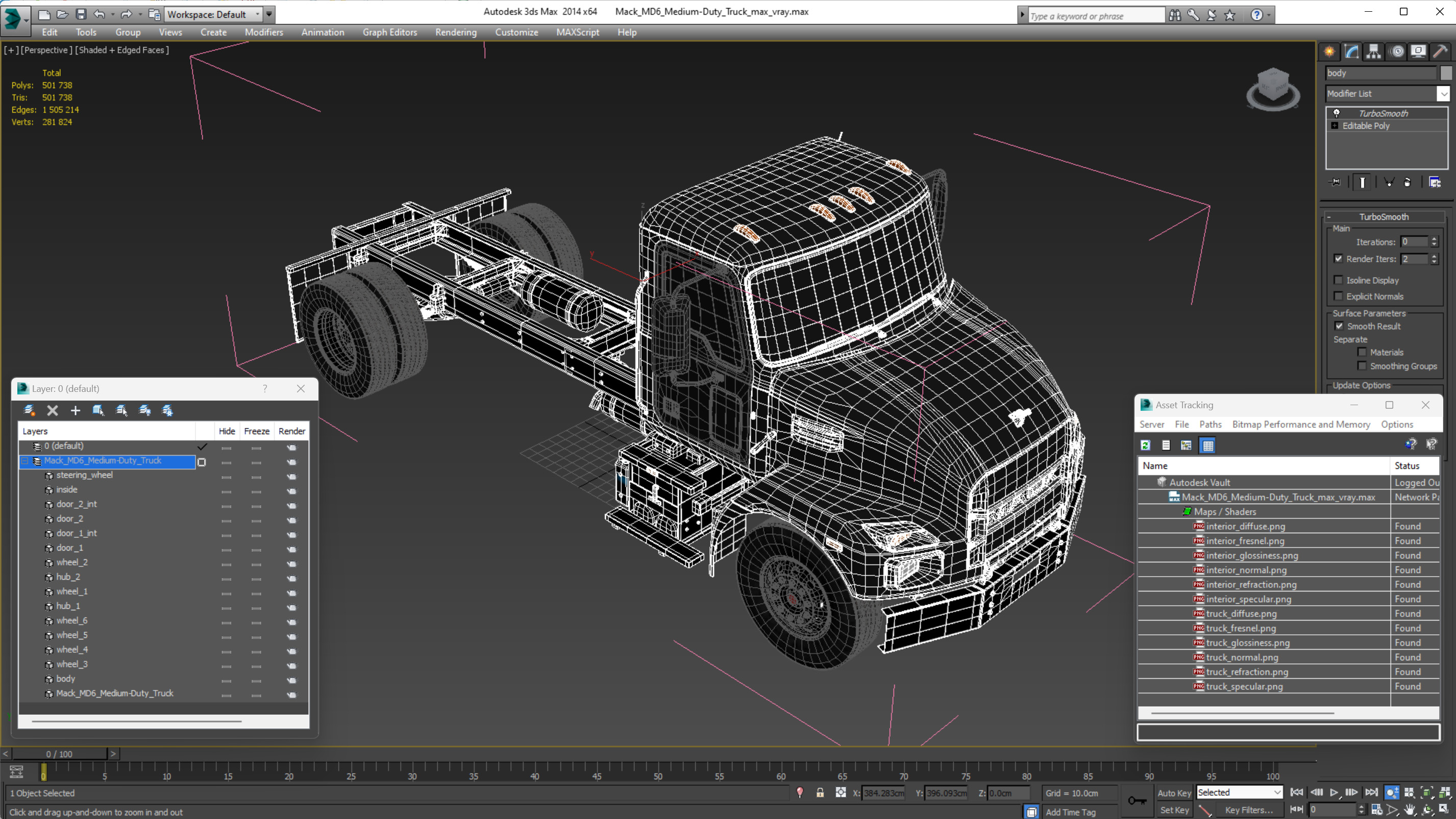Click Configure Modifier Sets icon
1456x819 pixels.
(1435, 182)
